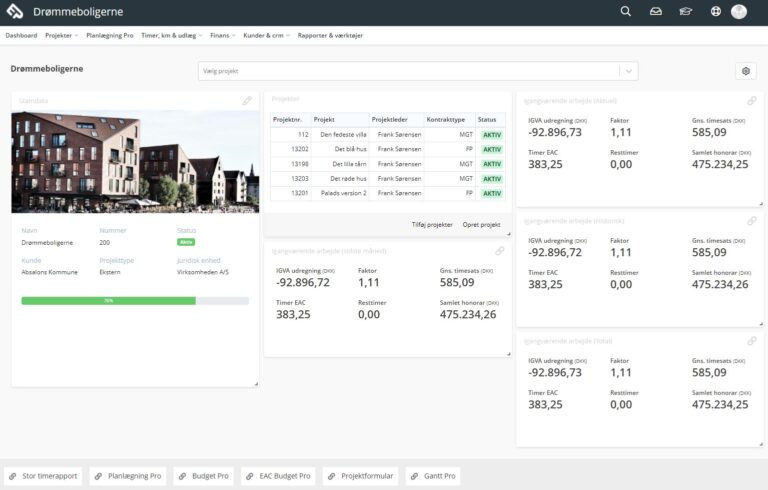768x490 pixels.
Task: Expand the Vælg projekt dropdown arrow
Action: [627, 71]
